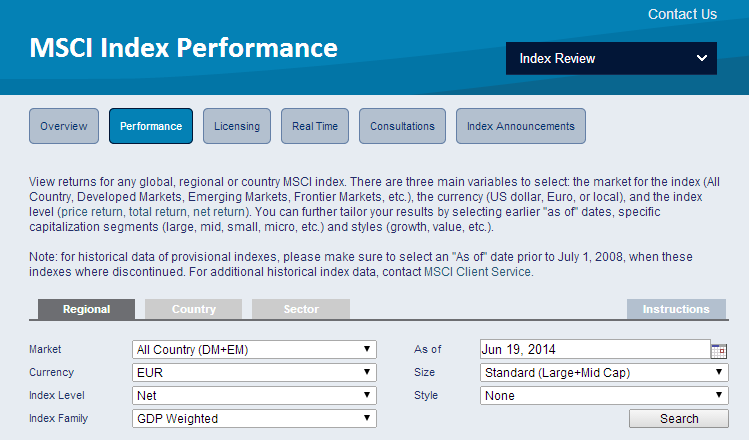
Task: Open the calendar icon beside As of
Action: click(718, 351)
